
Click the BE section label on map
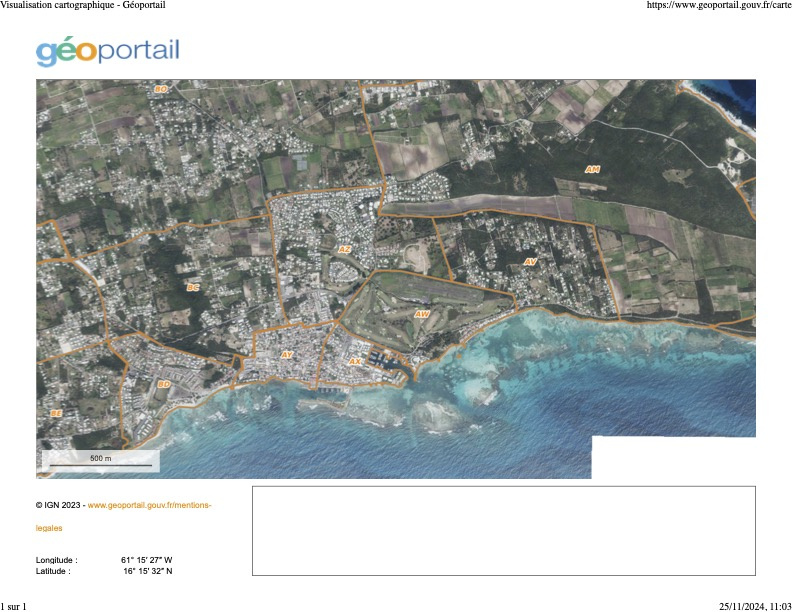56,412
